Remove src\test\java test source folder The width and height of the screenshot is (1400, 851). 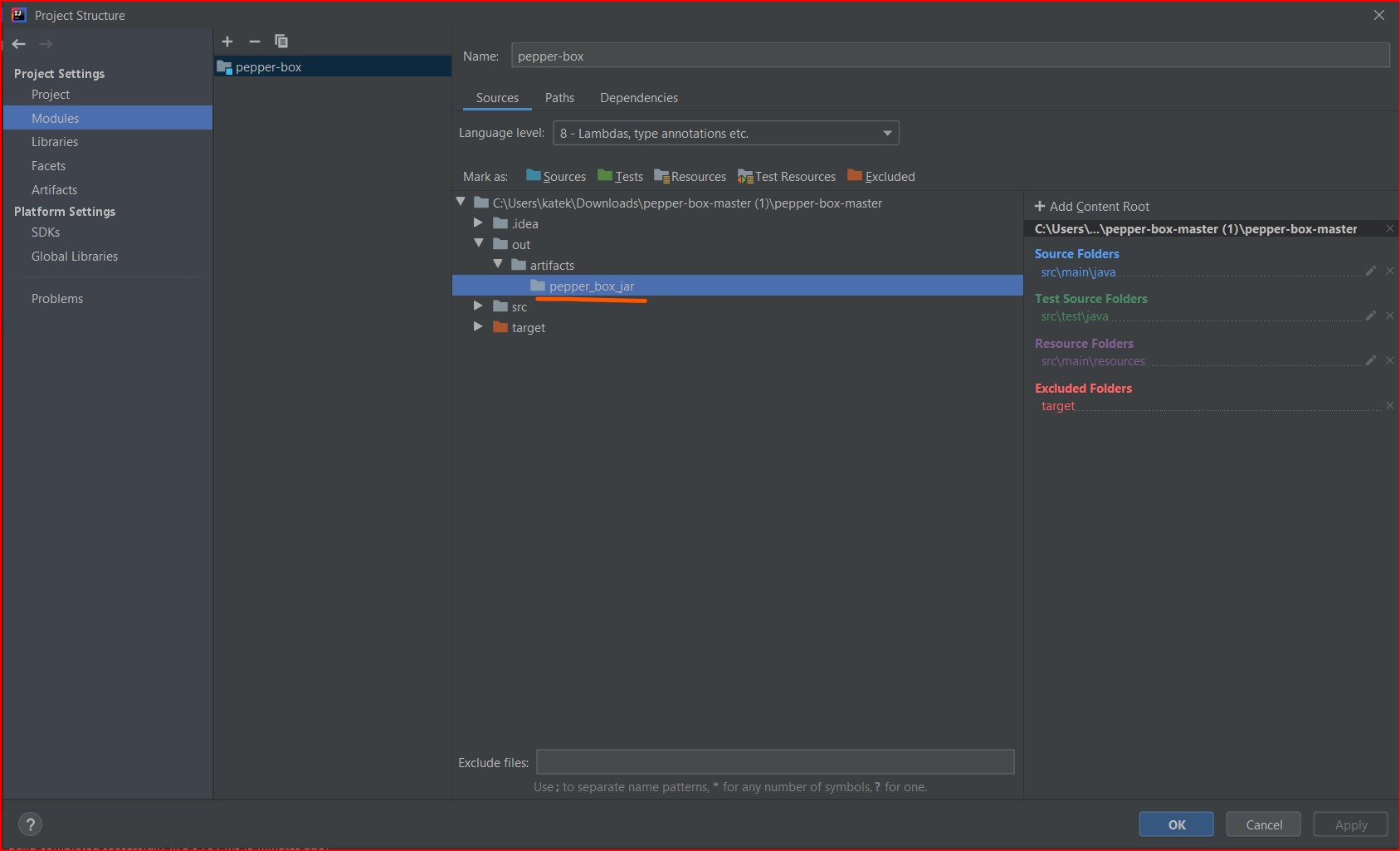(1390, 315)
